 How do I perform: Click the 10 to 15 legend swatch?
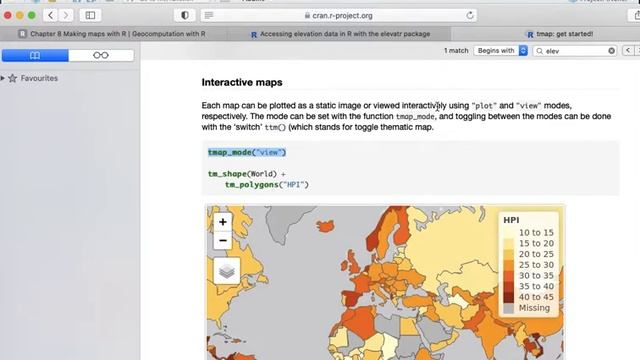509,233
